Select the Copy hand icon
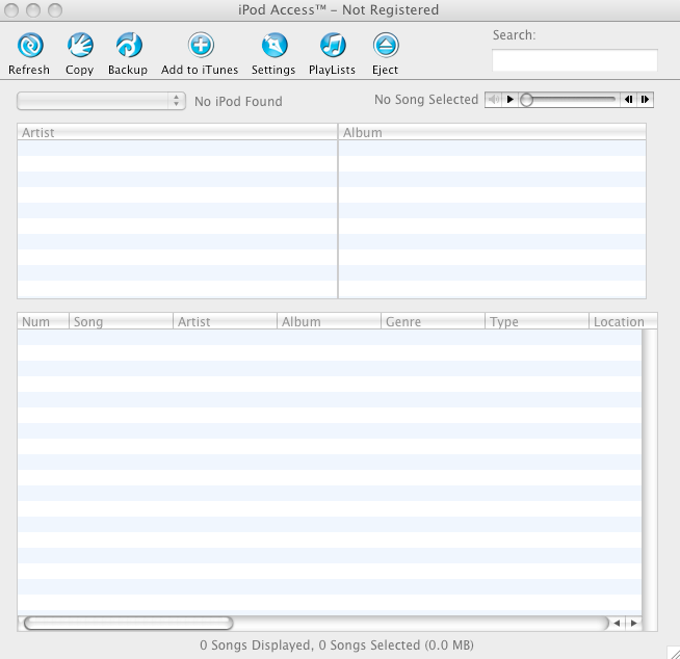 [80, 45]
